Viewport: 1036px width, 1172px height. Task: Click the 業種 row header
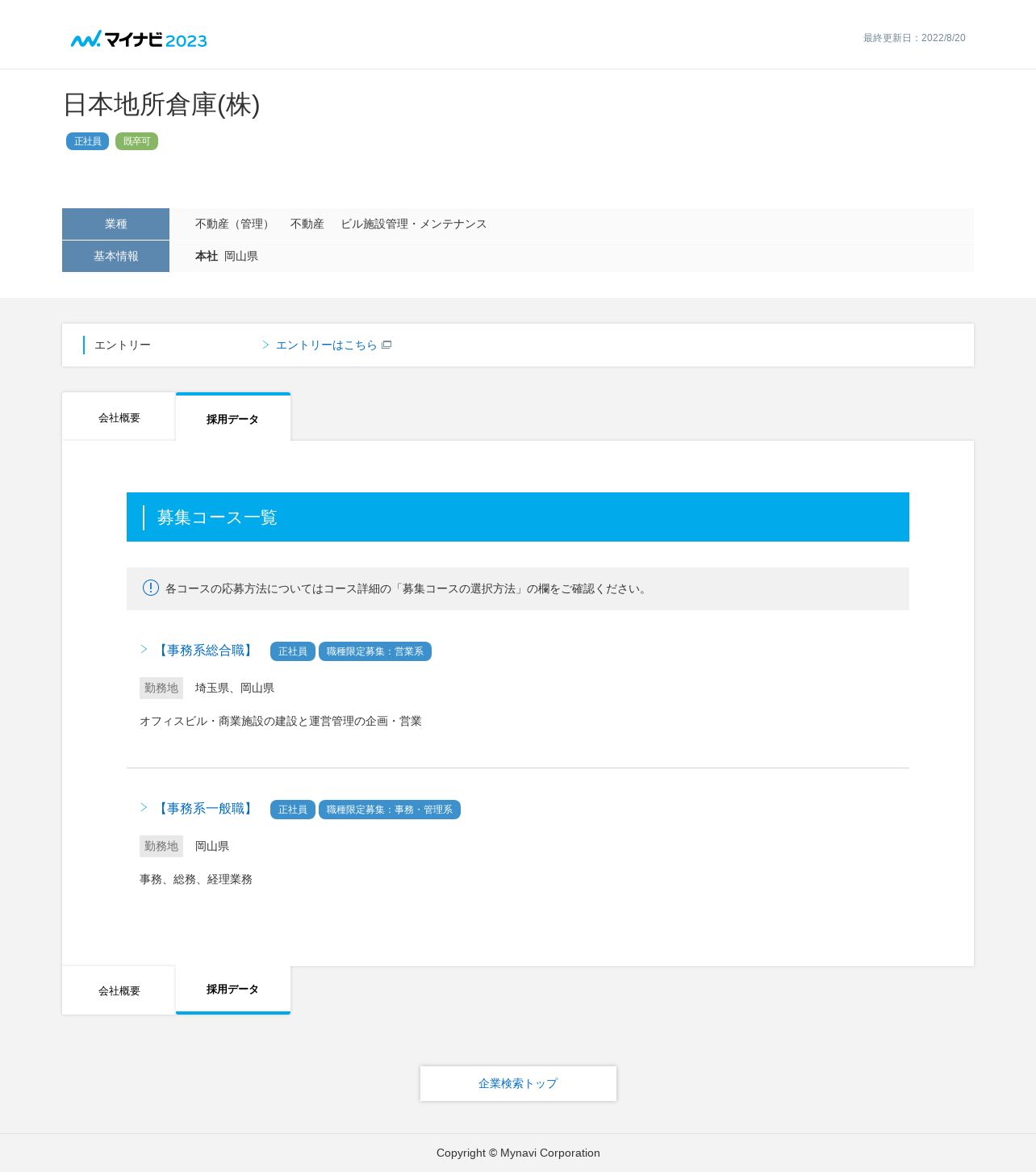[115, 224]
